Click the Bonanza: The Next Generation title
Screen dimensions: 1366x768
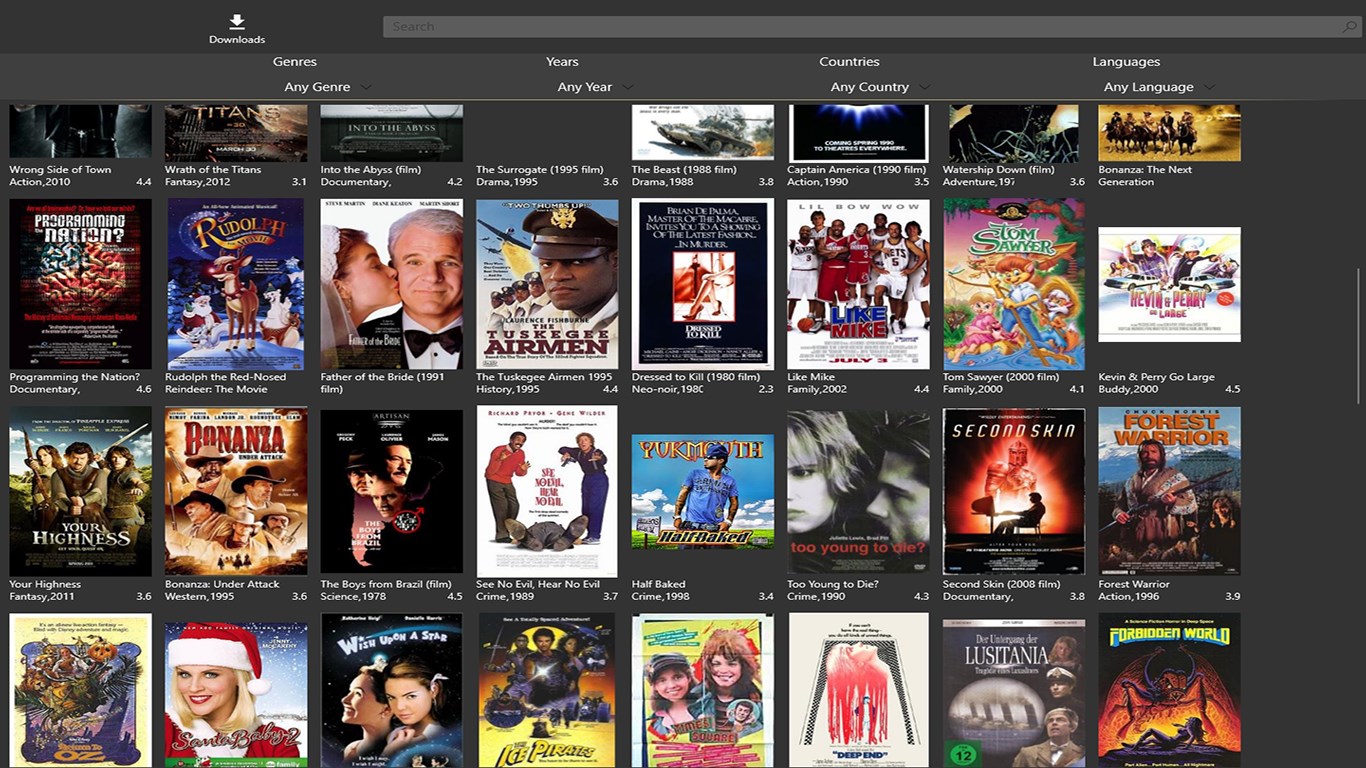click(x=1145, y=176)
